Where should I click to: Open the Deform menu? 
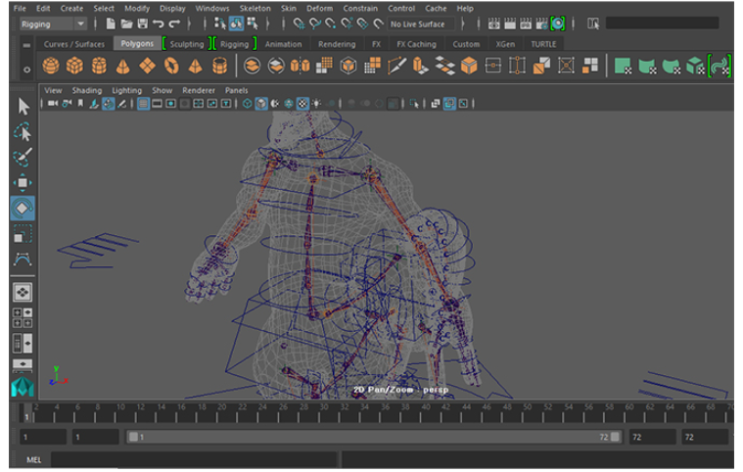(319, 8)
